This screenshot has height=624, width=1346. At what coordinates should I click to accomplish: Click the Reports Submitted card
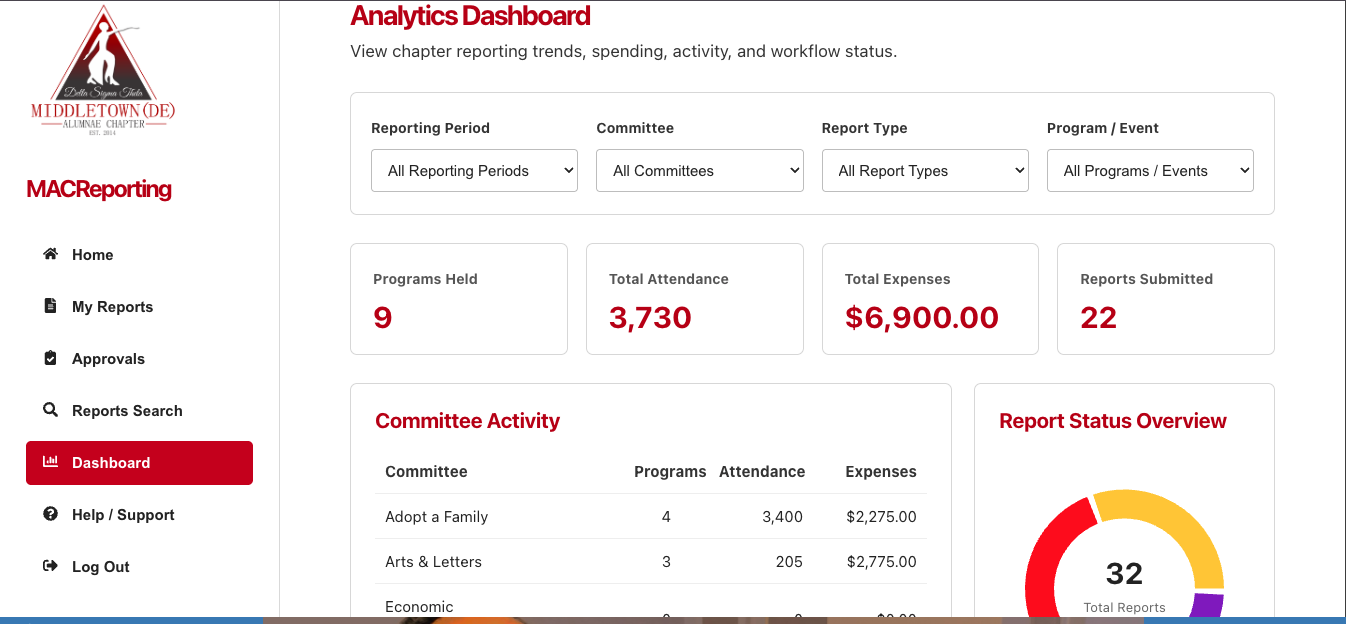tap(1166, 299)
